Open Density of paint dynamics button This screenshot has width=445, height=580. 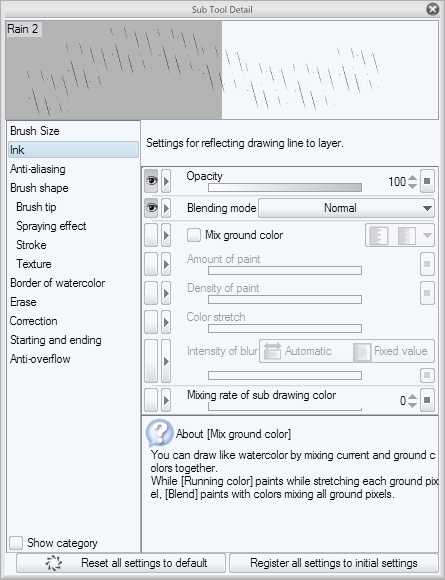point(427,293)
